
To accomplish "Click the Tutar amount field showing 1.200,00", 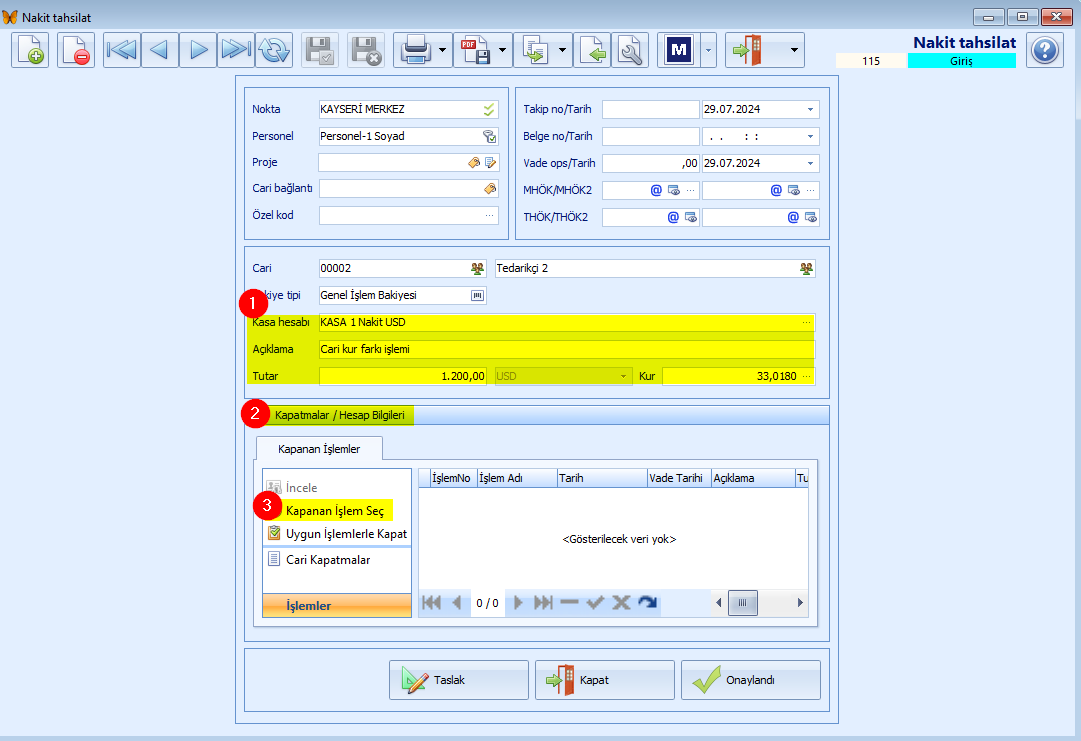I will point(403,376).
